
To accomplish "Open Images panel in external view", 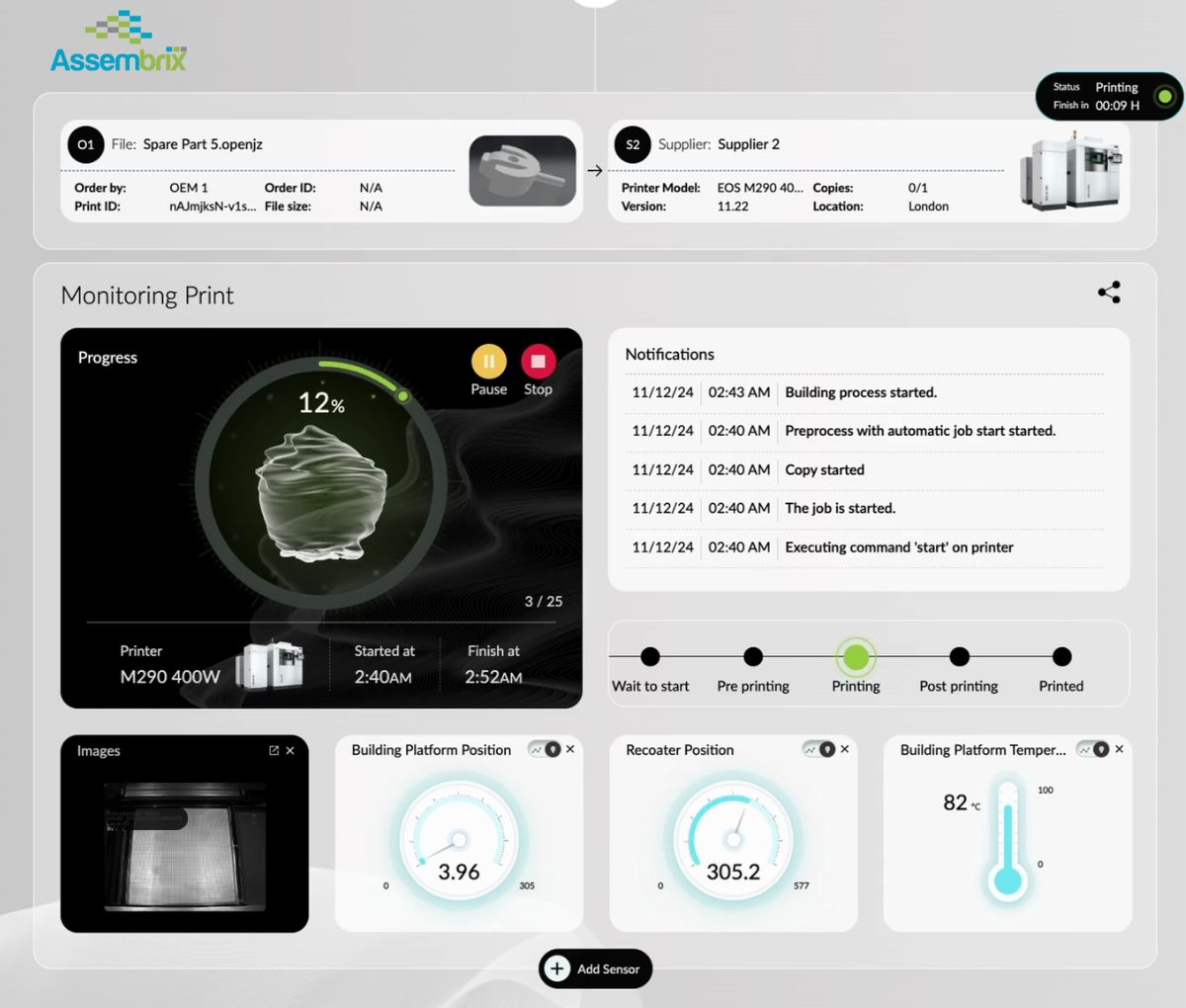I will coord(274,751).
